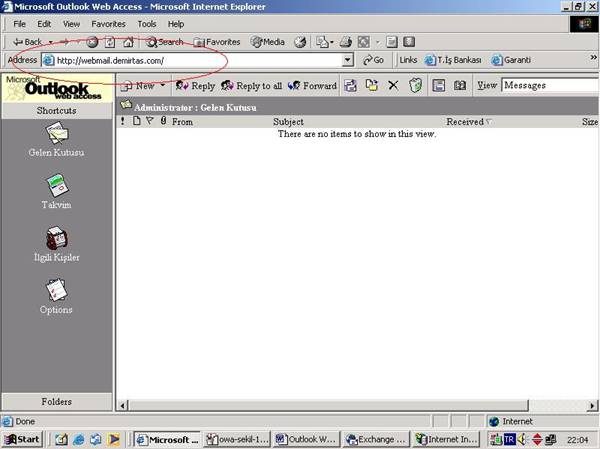Viewport: 600px width, 449px height.
Task: Open the Address Book icon
Action: pyautogui.click(x=460, y=85)
